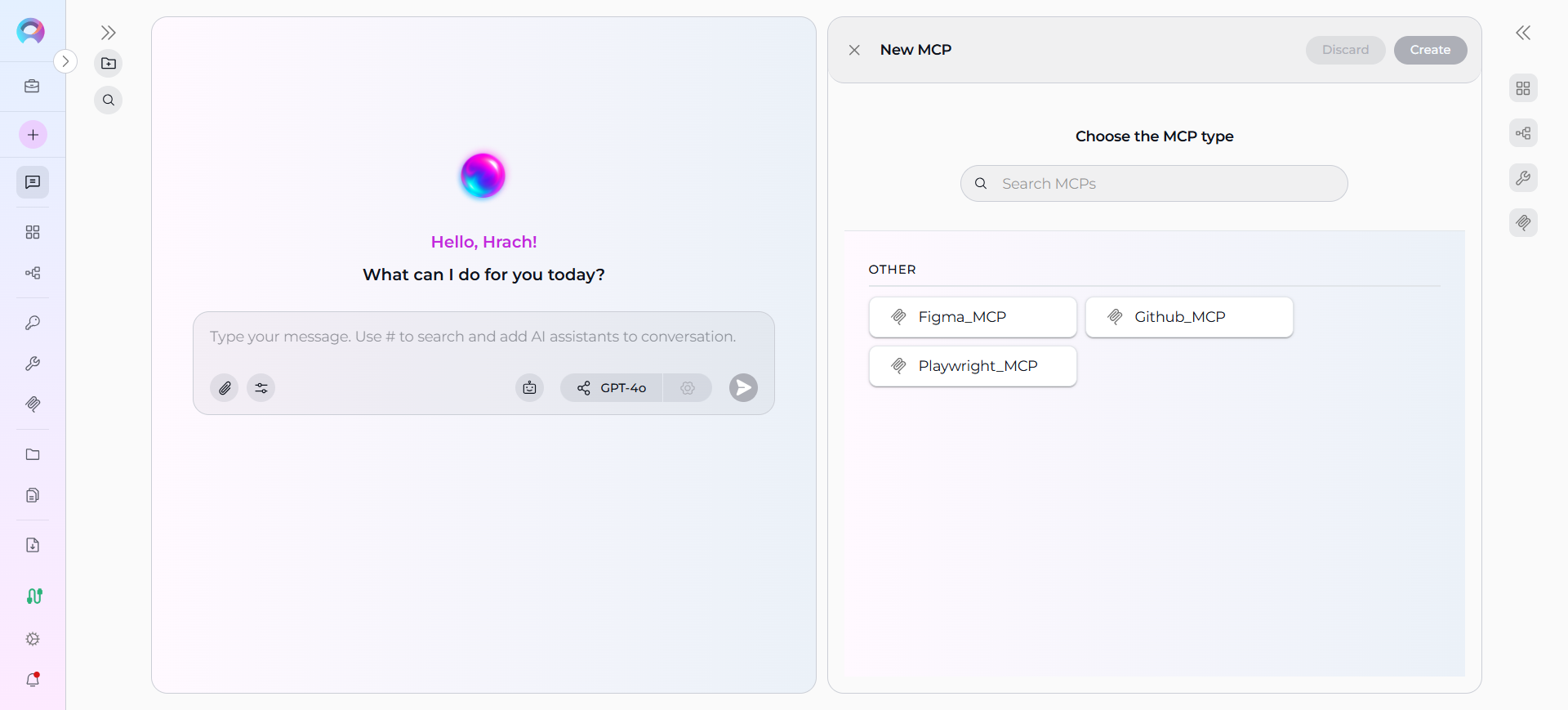Screen dimensions: 1568x710
Task: Select the Figma_MCP type
Action: coord(973,317)
